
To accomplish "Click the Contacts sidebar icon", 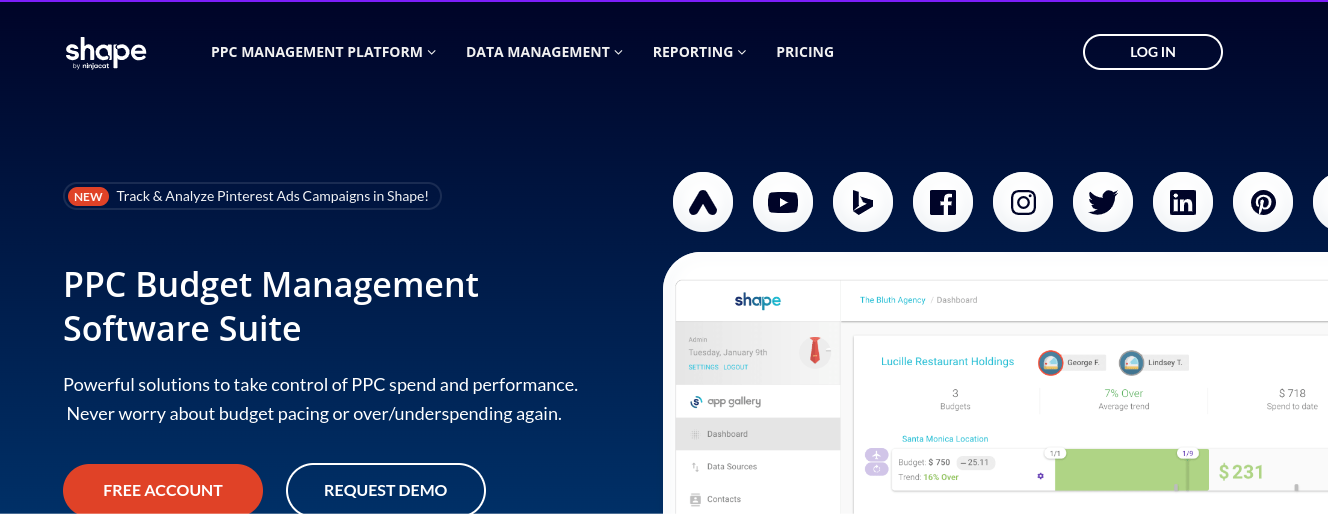I will pos(695,499).
